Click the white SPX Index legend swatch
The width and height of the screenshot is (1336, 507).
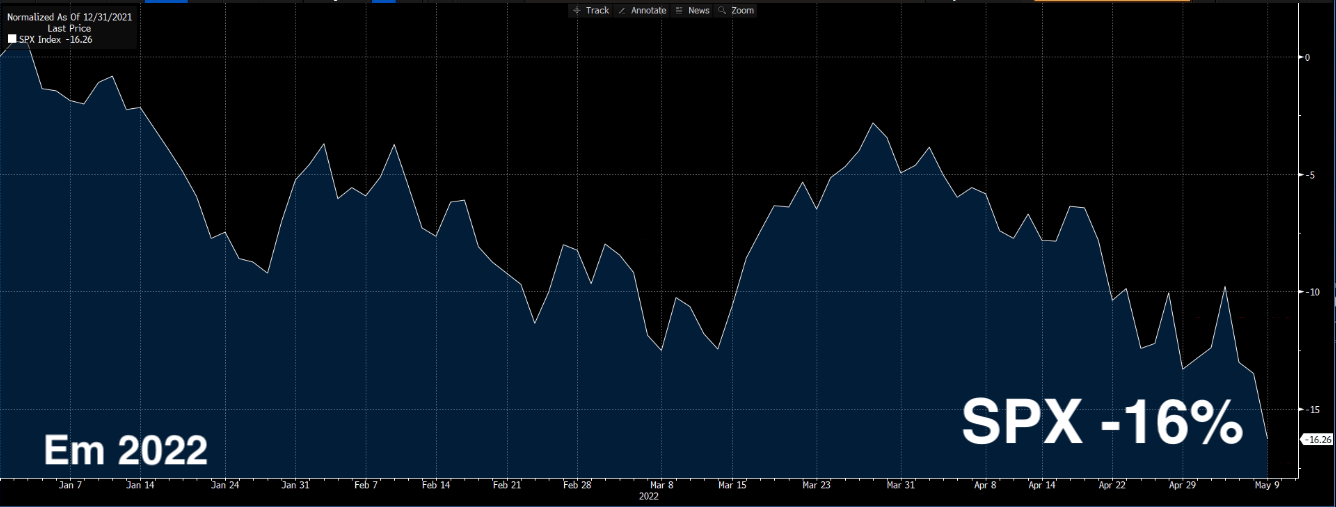point(12,39)
